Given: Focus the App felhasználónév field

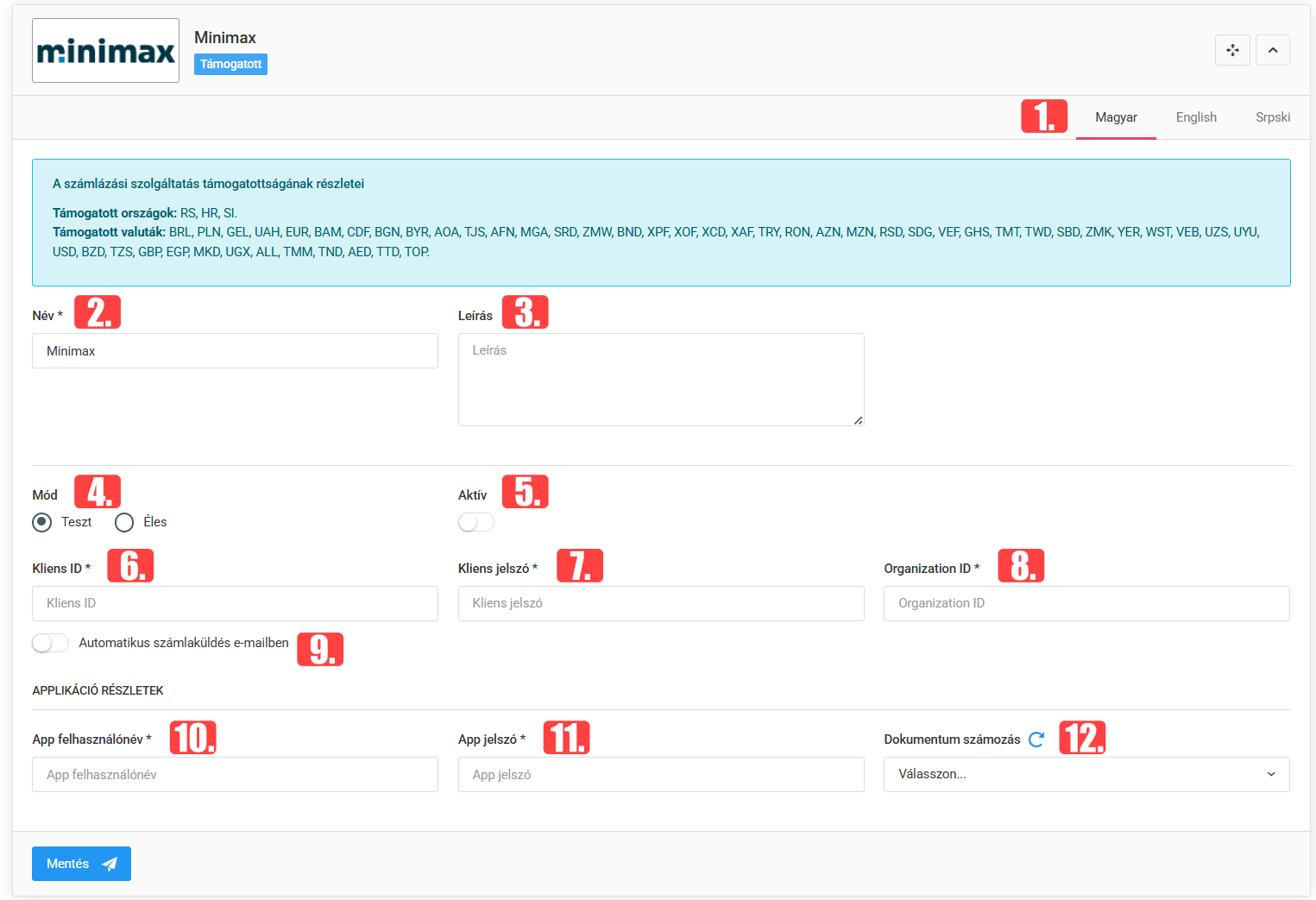Looking at the screenshot, I should (235, 774).
